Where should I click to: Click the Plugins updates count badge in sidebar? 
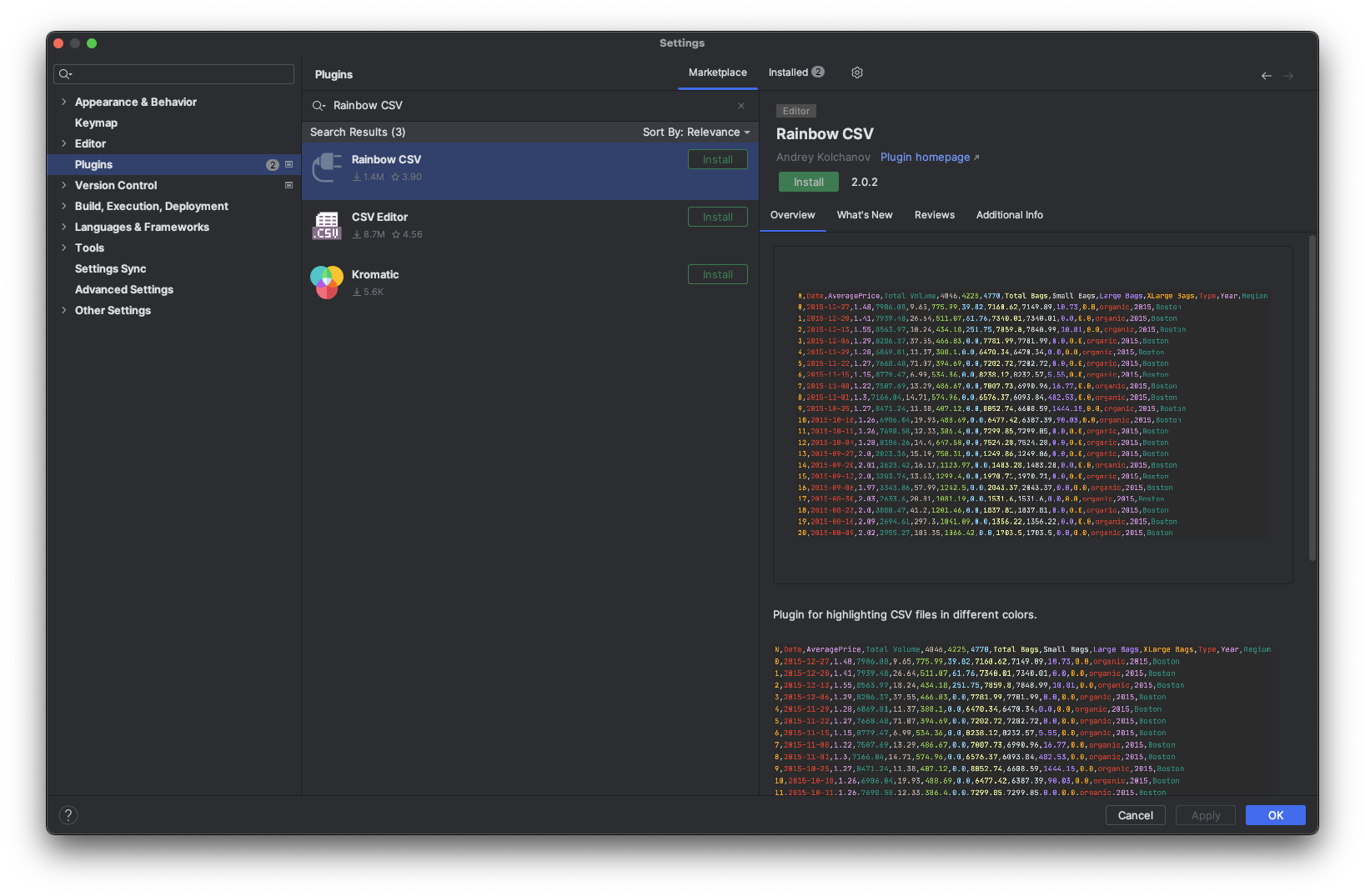[x=273, y=165]
